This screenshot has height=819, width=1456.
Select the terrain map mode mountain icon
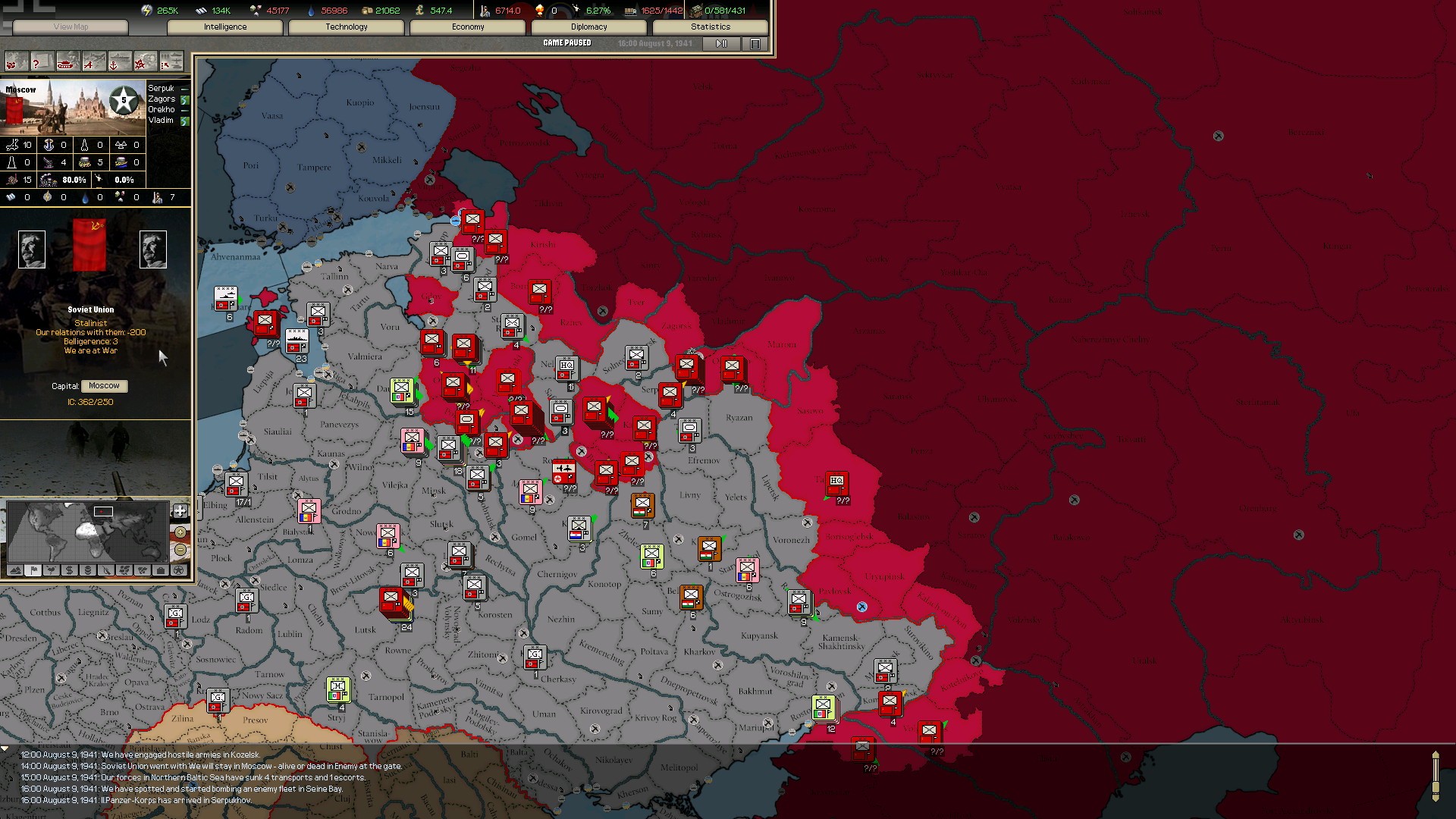pyautogui.click(x=15, y=570)
